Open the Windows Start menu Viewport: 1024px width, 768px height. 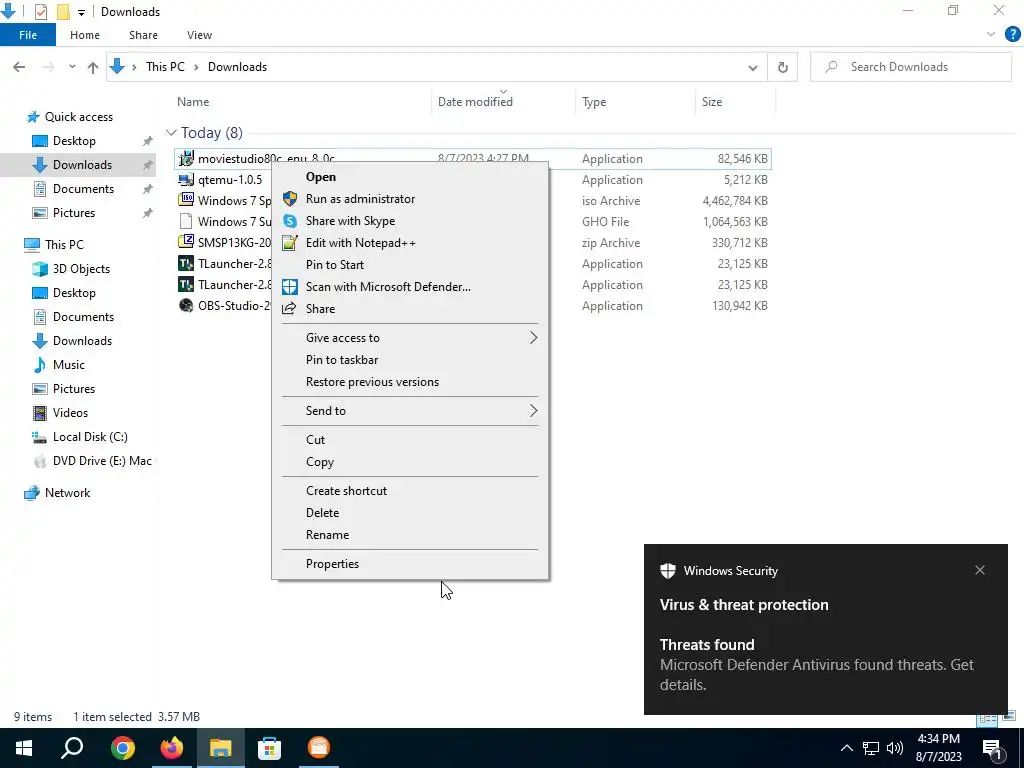click(24, 748)
